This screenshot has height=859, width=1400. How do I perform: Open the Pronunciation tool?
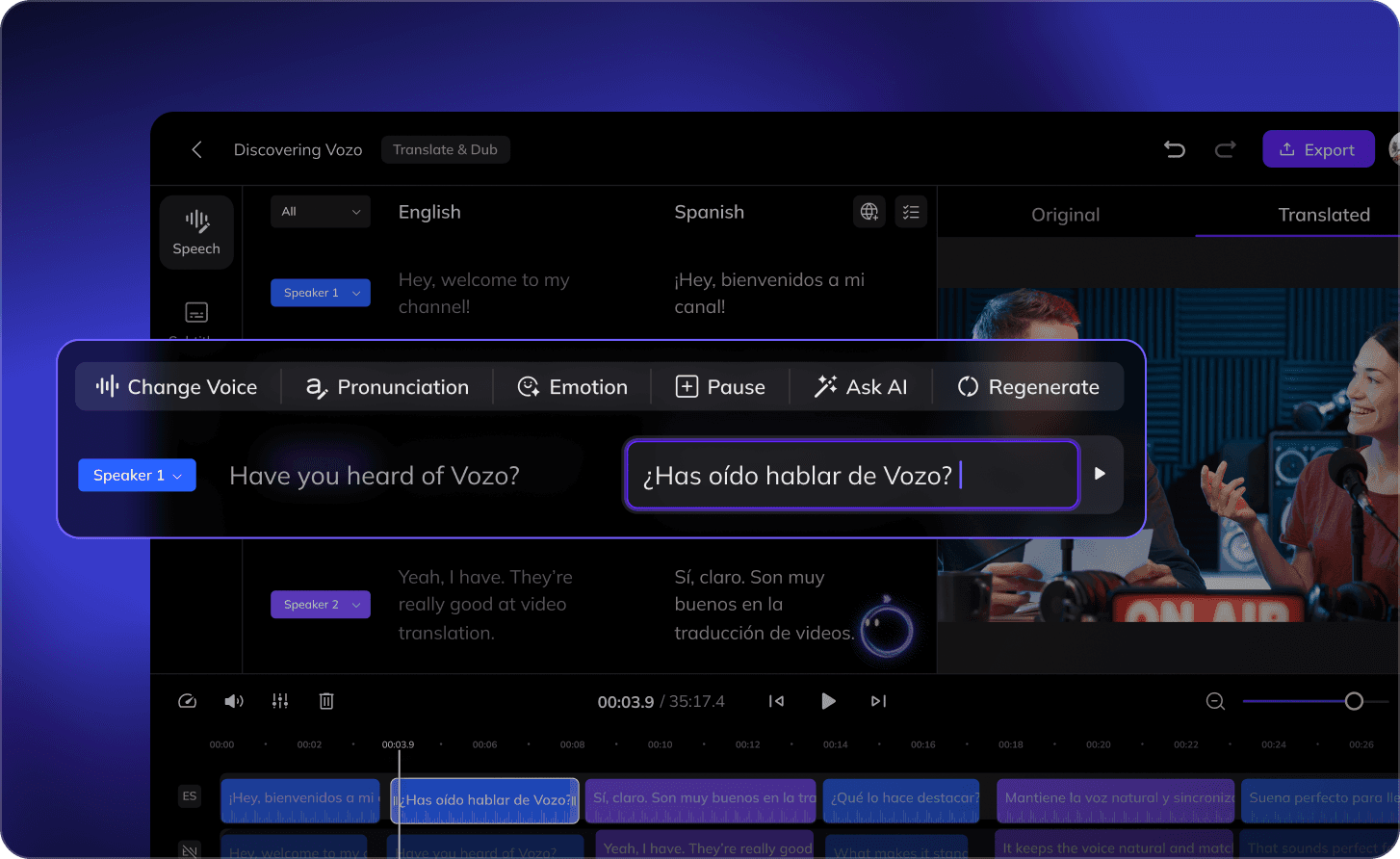387,387
